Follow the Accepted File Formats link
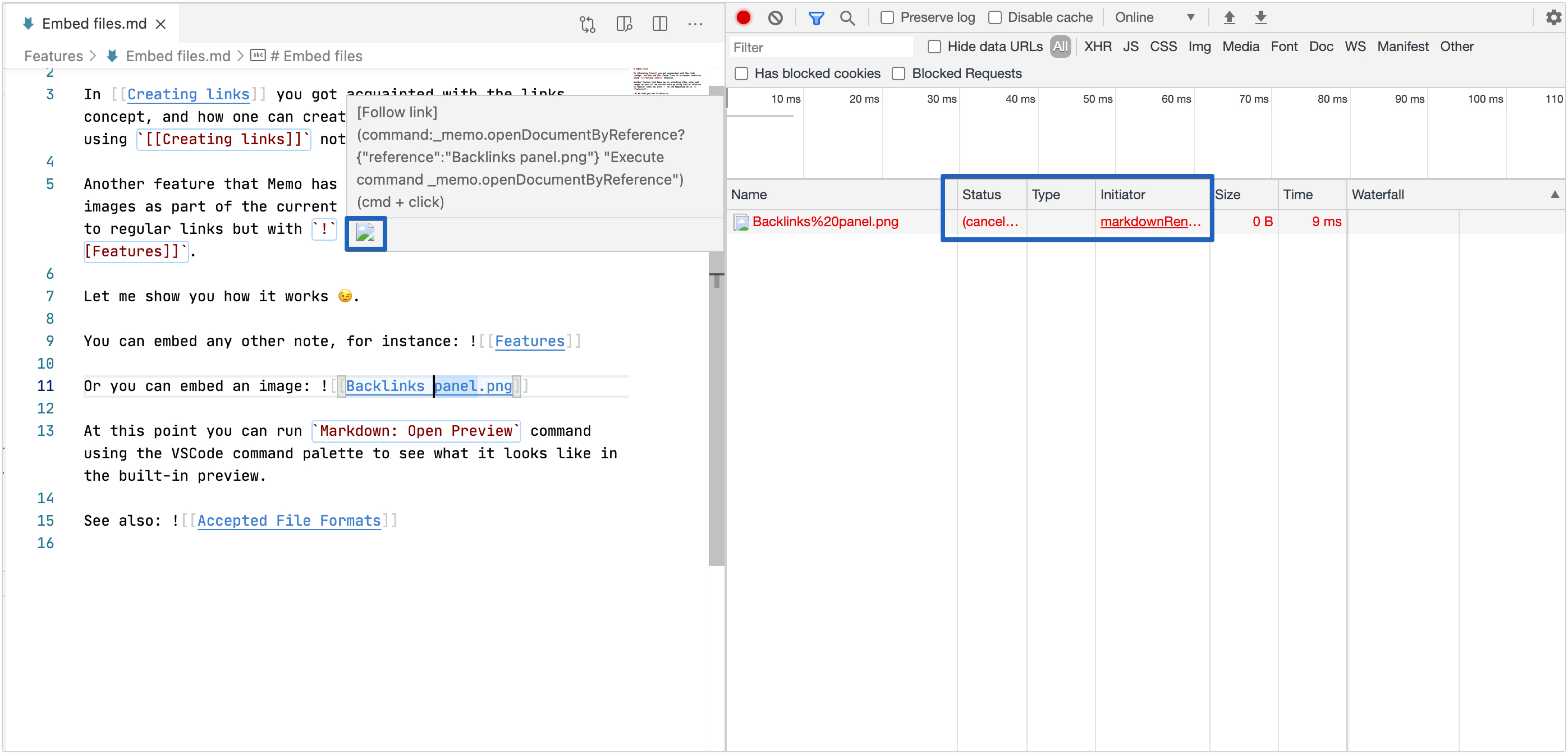 (289, 521)
